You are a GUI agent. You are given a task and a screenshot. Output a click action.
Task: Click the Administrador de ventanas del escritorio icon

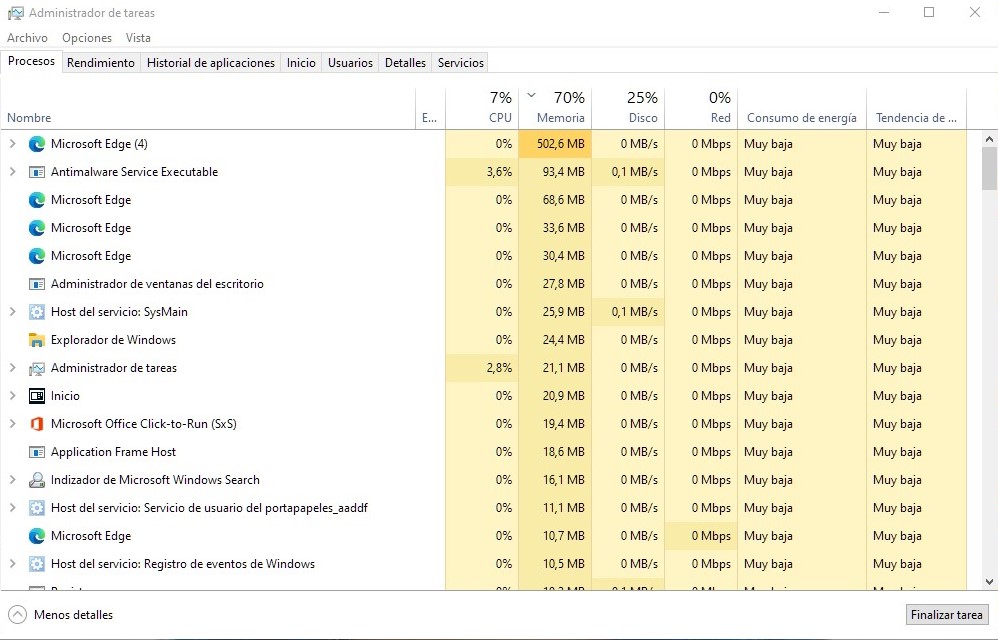pyautogui.click(x=37, y=284)
